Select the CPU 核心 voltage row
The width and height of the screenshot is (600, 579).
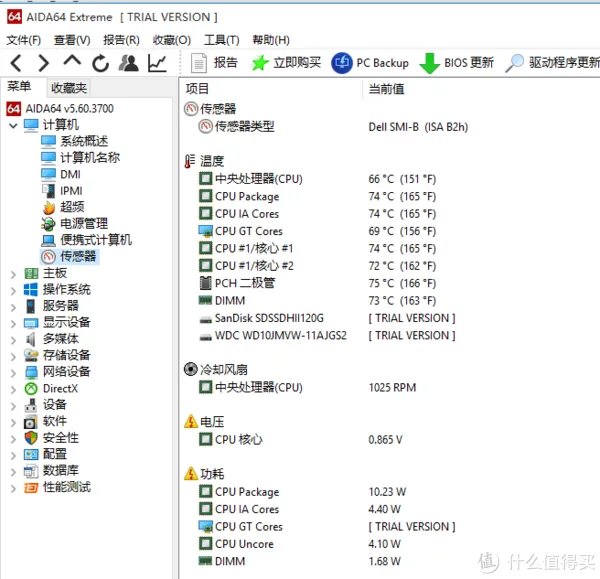301,439
